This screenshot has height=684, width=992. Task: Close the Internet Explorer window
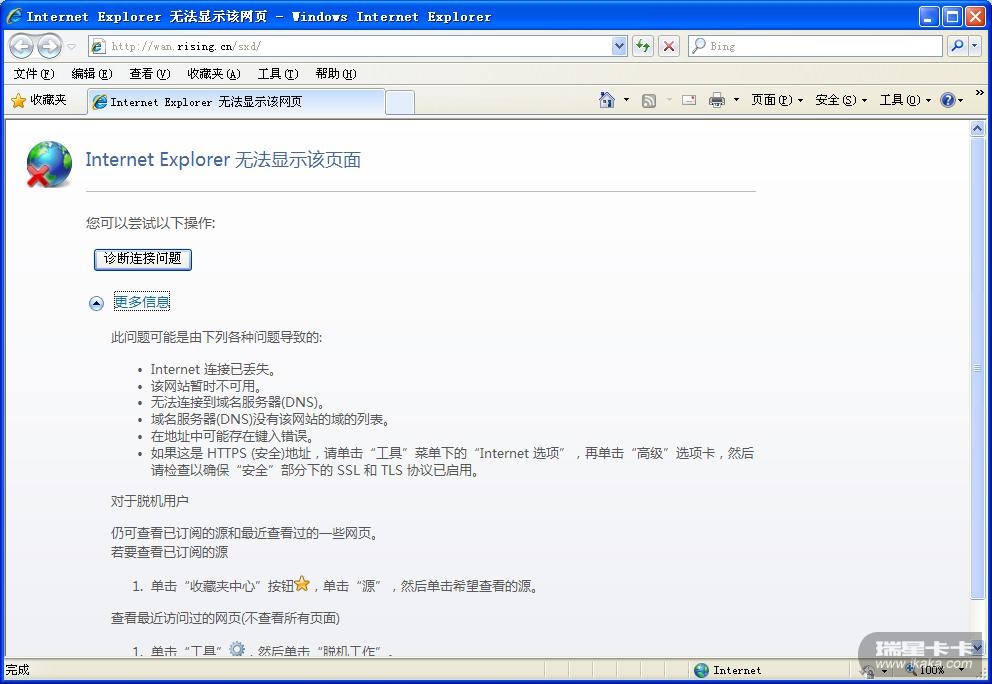[975, 16]
